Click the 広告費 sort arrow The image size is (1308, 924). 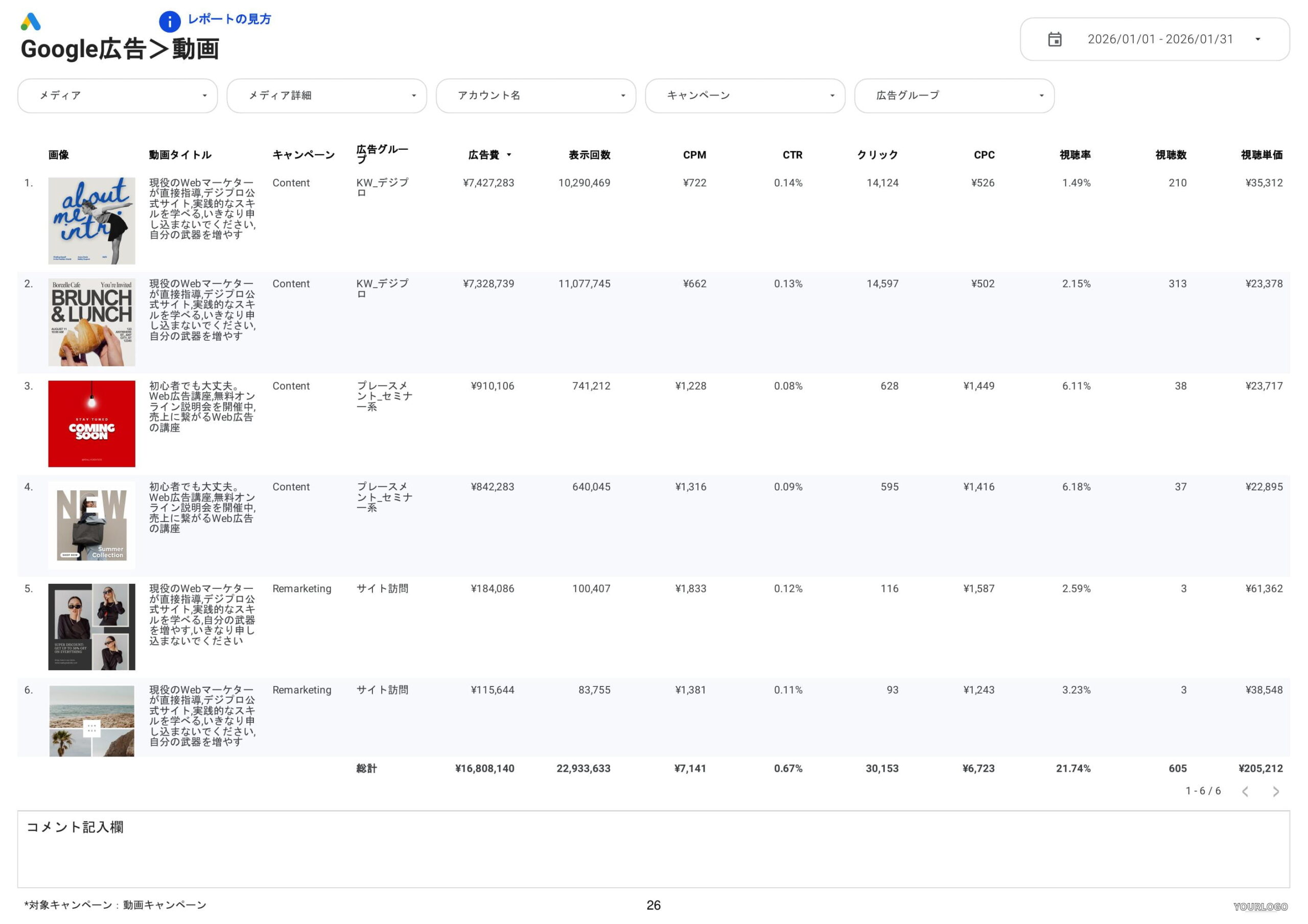pyautogui.click(x=509, y=155)
